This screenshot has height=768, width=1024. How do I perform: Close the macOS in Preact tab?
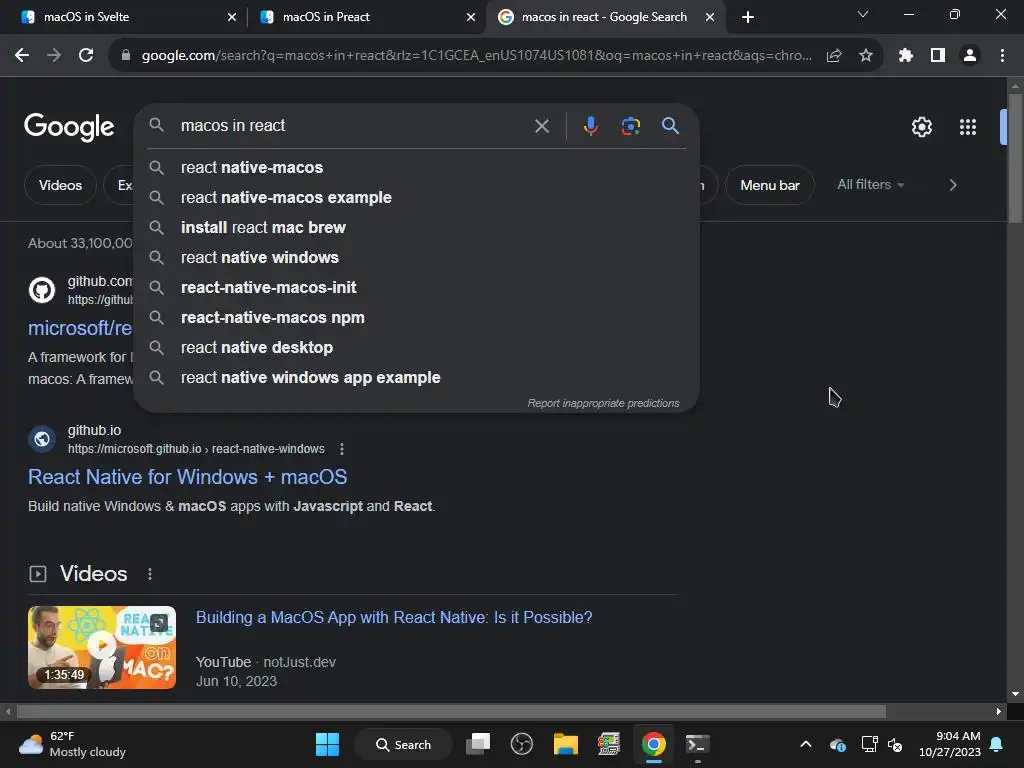[471, 17]
